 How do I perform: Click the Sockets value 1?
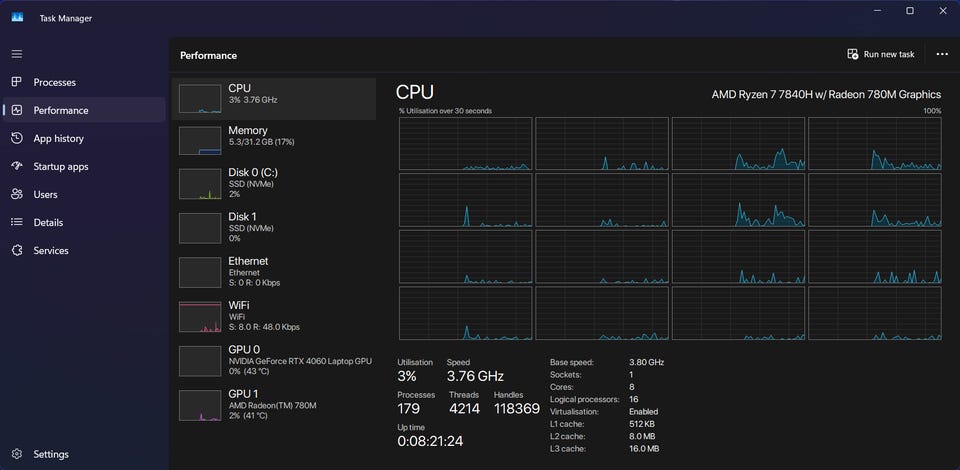tap(631, 375)
